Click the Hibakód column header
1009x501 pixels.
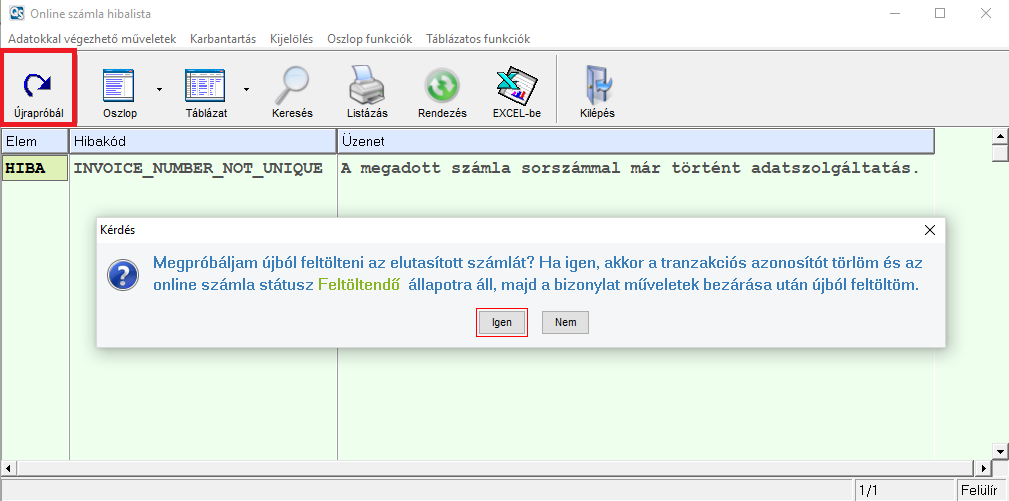202,142
